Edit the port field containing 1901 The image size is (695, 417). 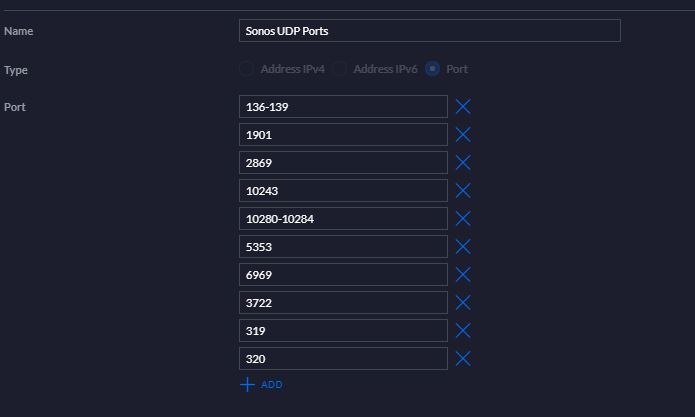(343, 135)
